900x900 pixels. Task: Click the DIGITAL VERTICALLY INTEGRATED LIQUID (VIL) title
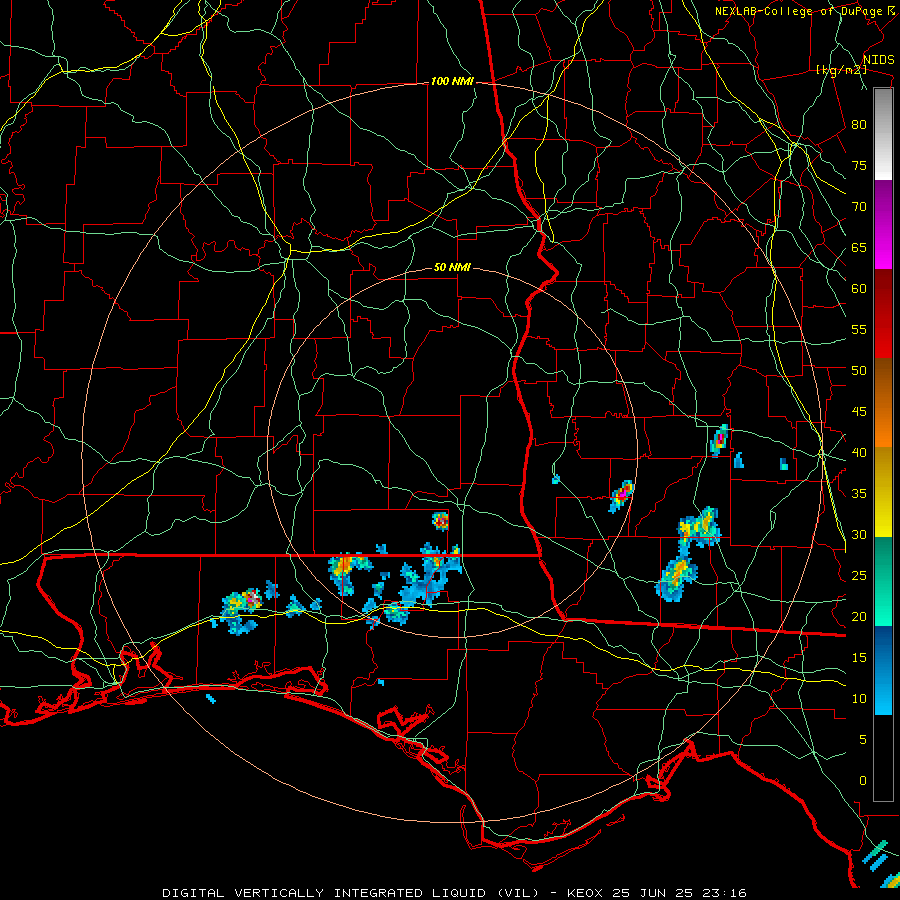[351, 893]
